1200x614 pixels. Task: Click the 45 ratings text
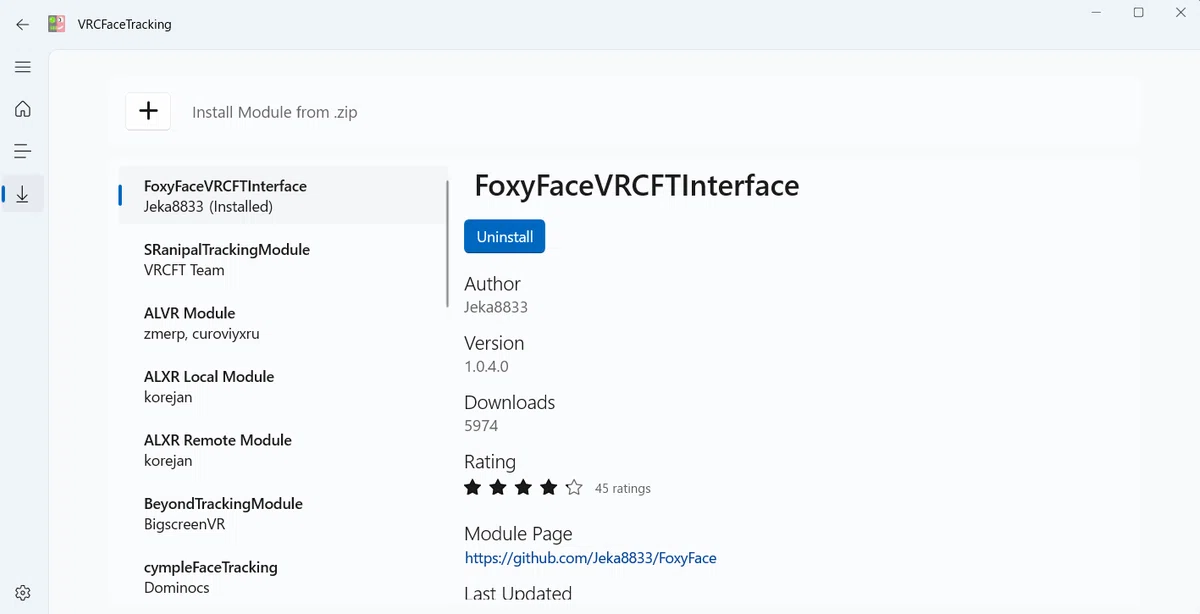[622, 489]
